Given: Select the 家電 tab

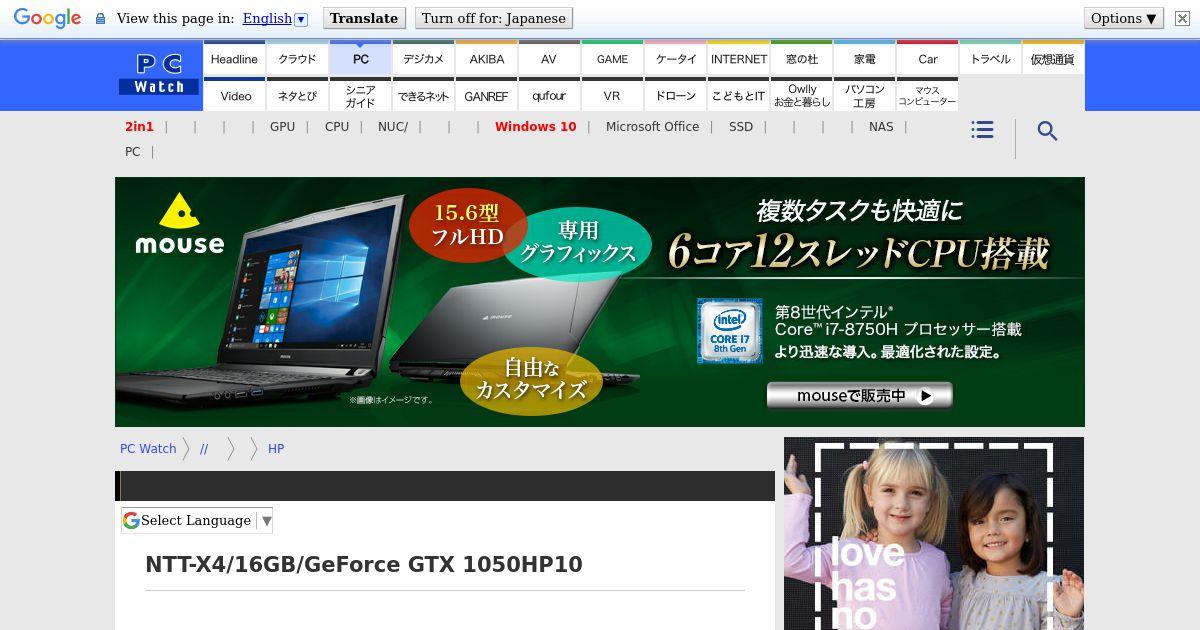Looking at the screenshot, I should pyautogui.click(x=865, y=59).
